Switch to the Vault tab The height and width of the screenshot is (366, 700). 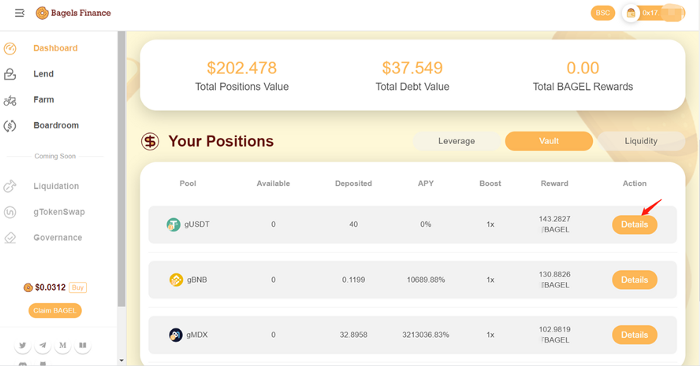(549, 141)
